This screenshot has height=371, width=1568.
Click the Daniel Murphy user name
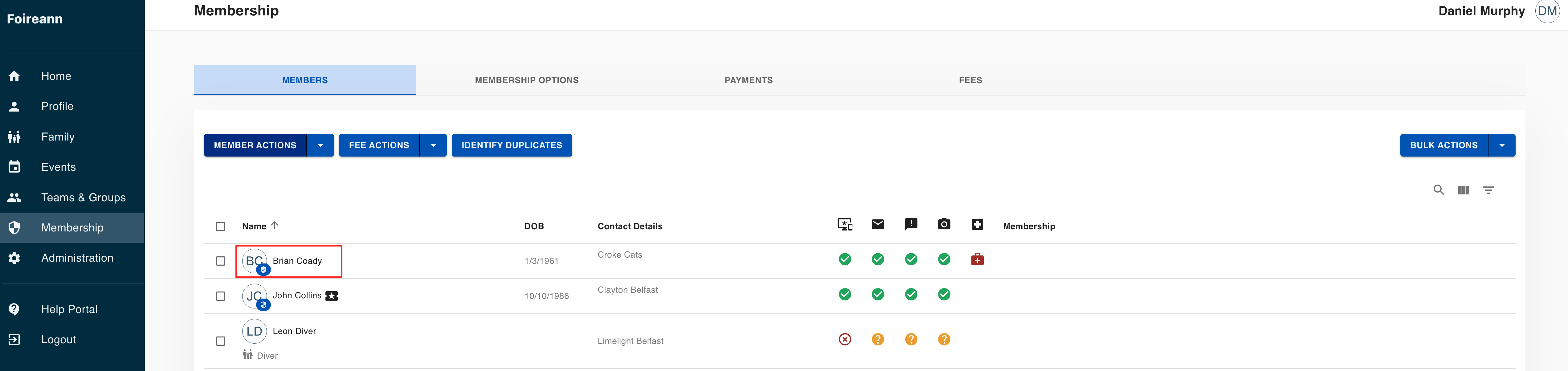coord(1481,11)
